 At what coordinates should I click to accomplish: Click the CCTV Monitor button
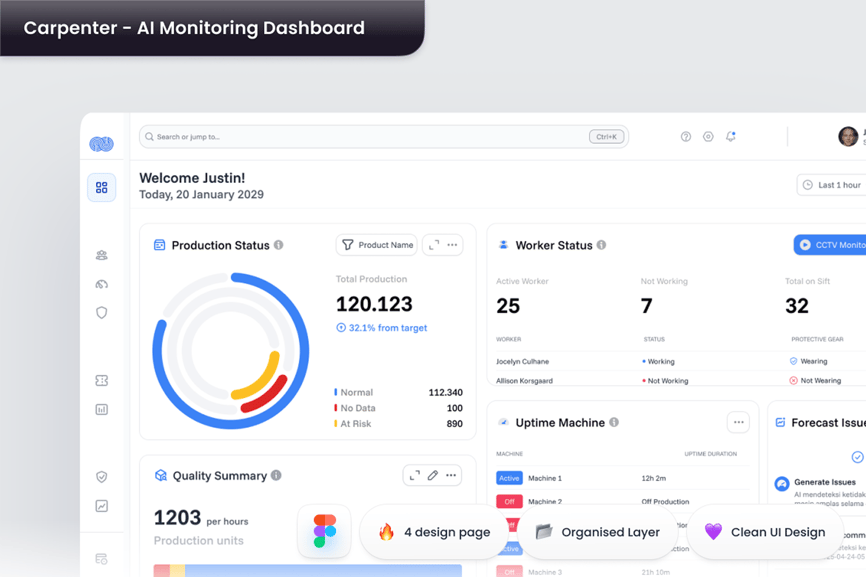click(830, 245)
